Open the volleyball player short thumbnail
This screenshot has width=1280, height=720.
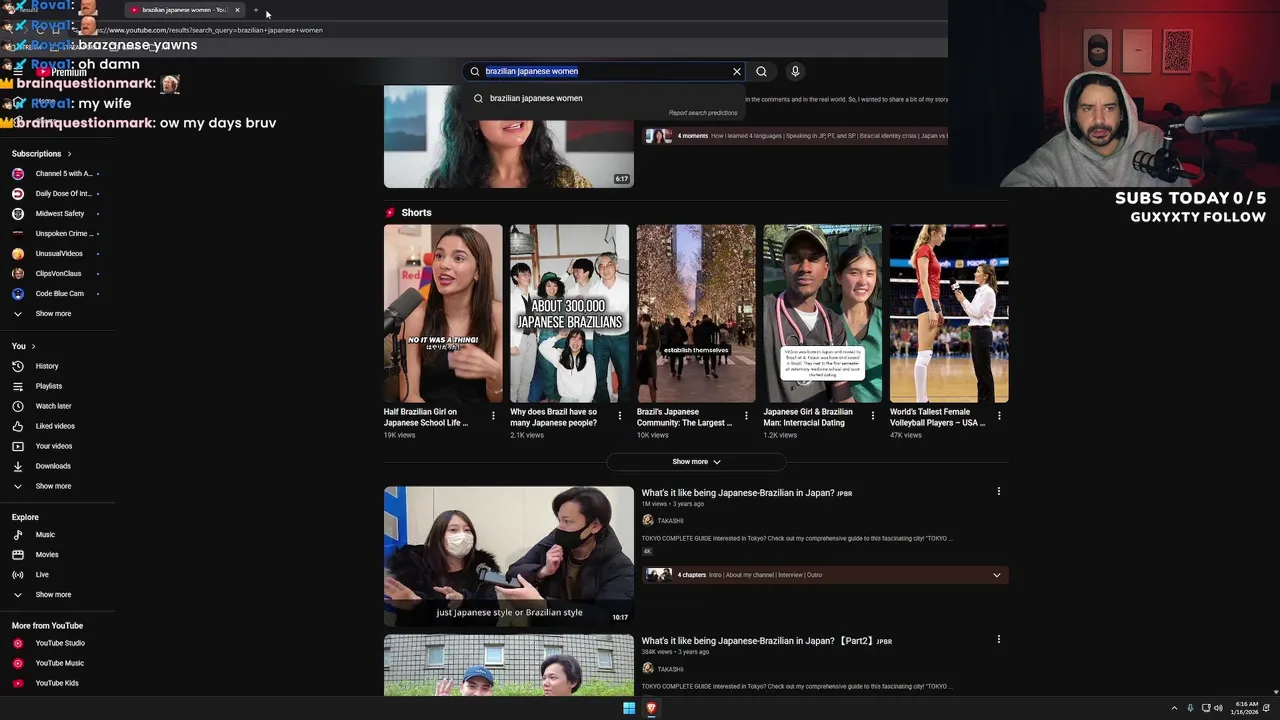949,313
